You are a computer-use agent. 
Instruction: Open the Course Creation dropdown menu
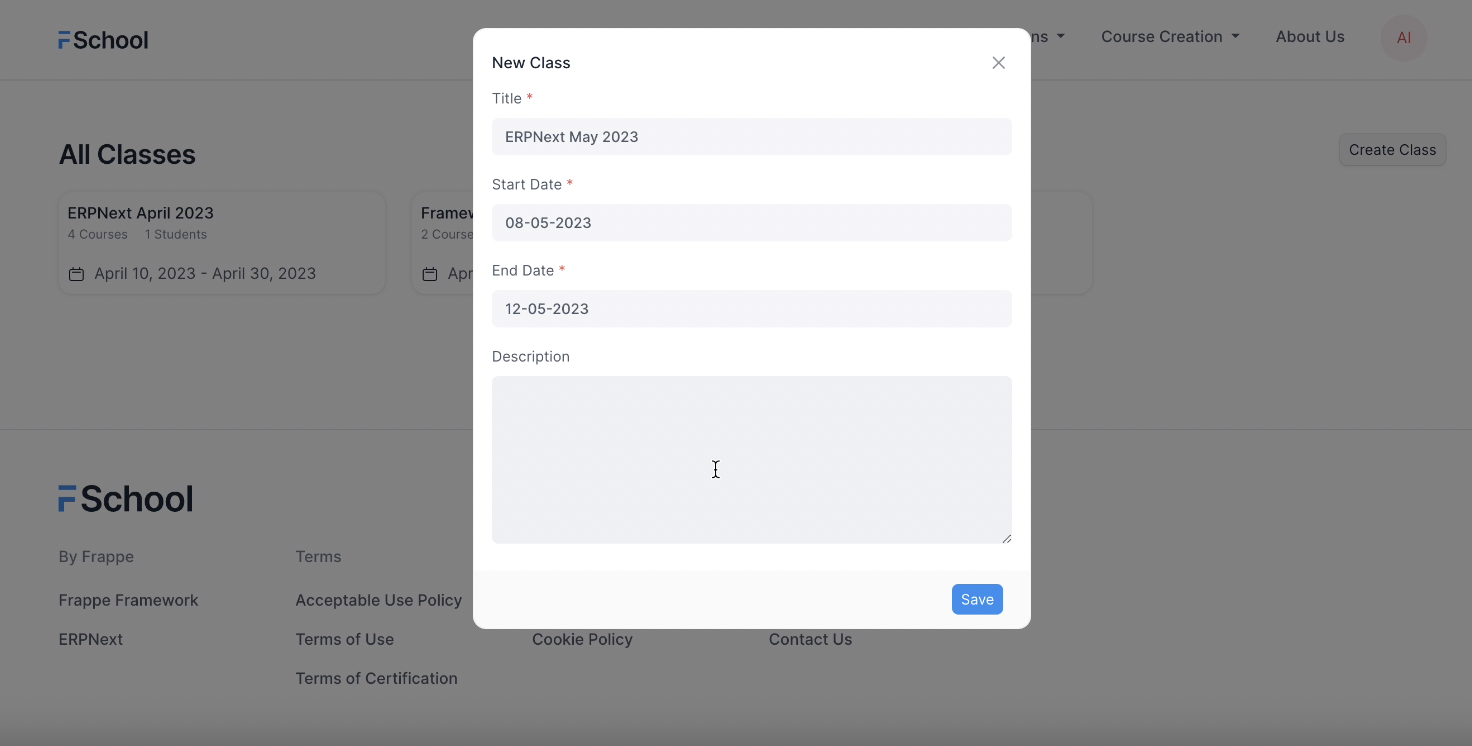click(1170, 37)
